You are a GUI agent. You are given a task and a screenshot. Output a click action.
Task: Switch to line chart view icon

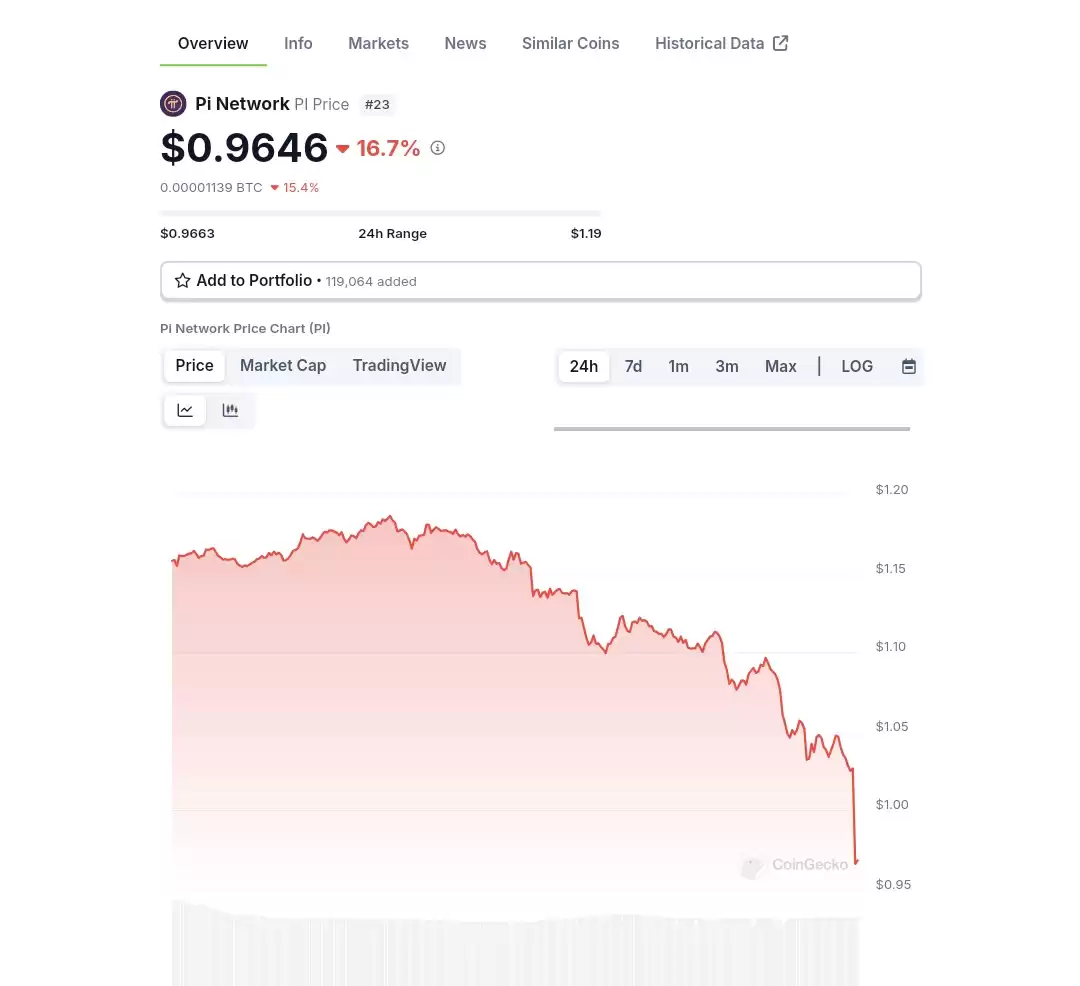(x=185, y=410)
